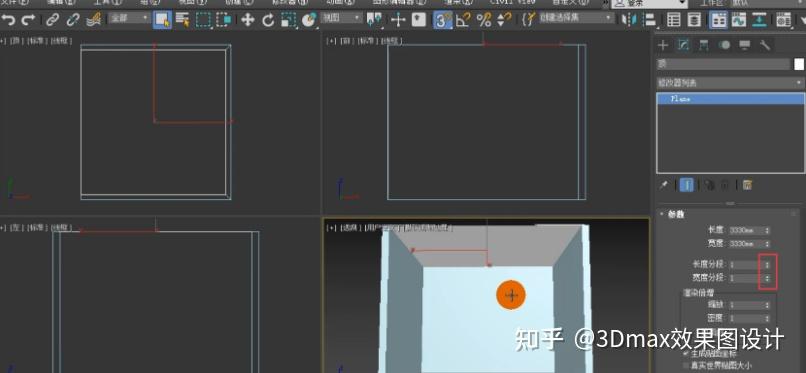This screenshot has height=373, width=806.
Task: Expand the named selection sets dropdown
Action: [576, 18]
